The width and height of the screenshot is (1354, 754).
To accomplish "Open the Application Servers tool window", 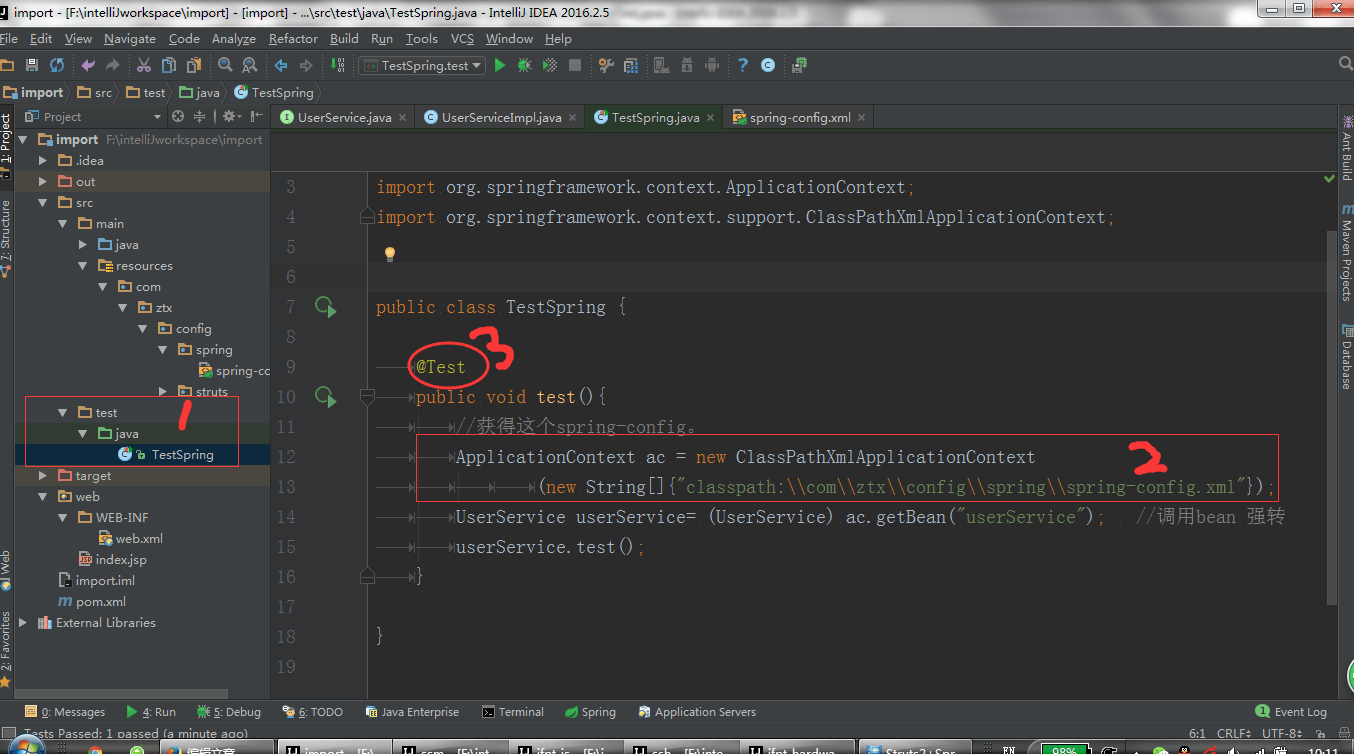I will pyautogui.click(x=696, y=712).
